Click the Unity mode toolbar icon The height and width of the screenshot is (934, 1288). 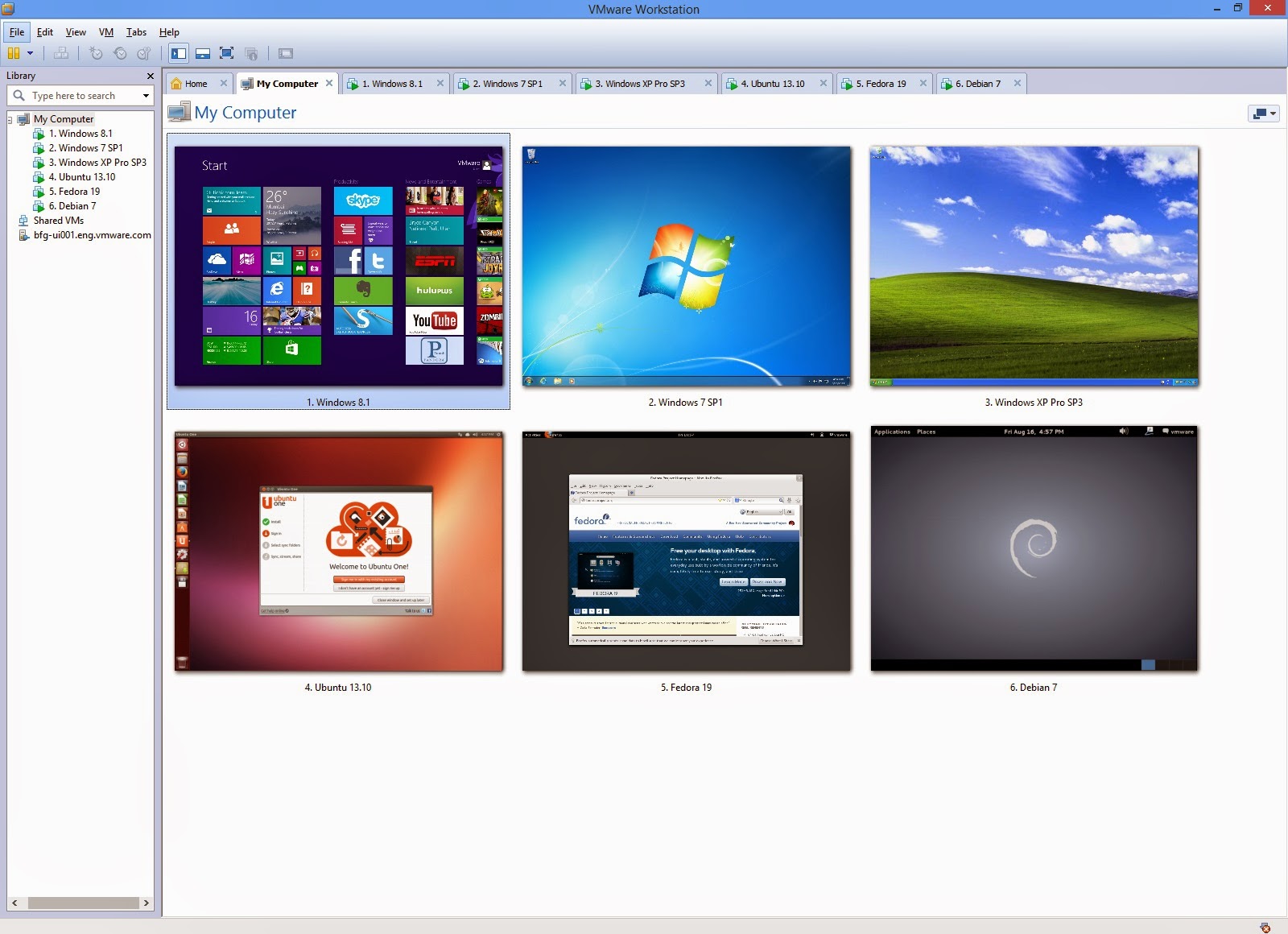click(x=251, y=54)
